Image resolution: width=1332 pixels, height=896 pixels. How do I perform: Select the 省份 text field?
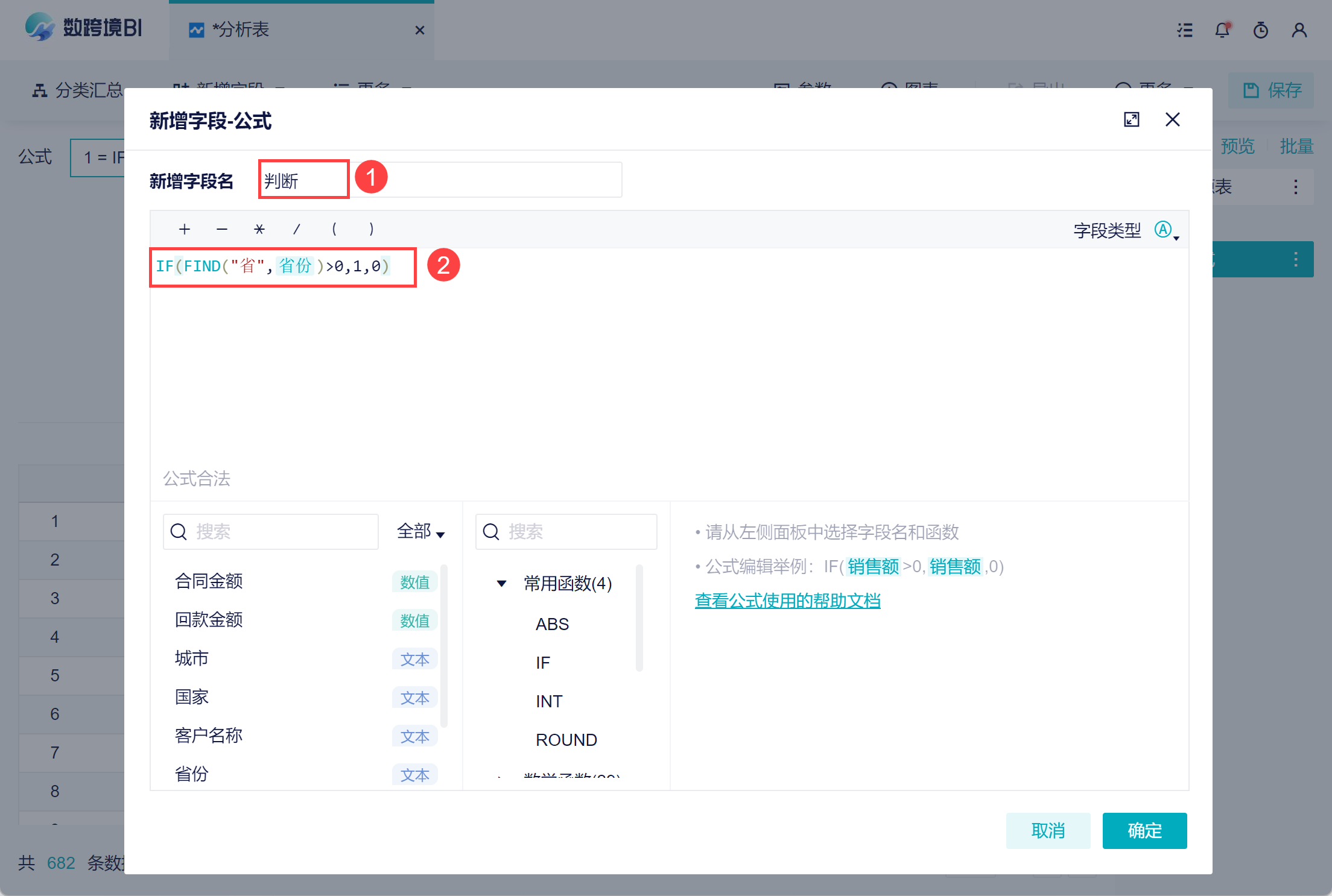point(192,774)
